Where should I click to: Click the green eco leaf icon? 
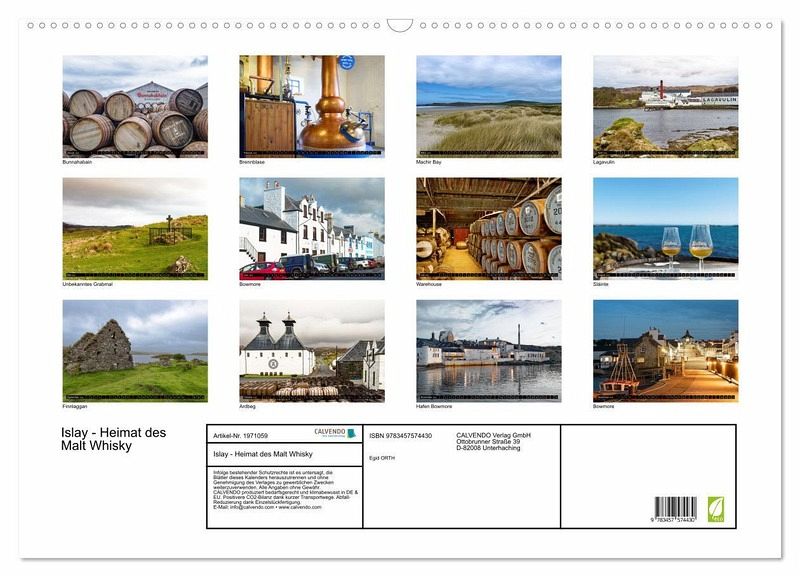[x=715, y=509]
